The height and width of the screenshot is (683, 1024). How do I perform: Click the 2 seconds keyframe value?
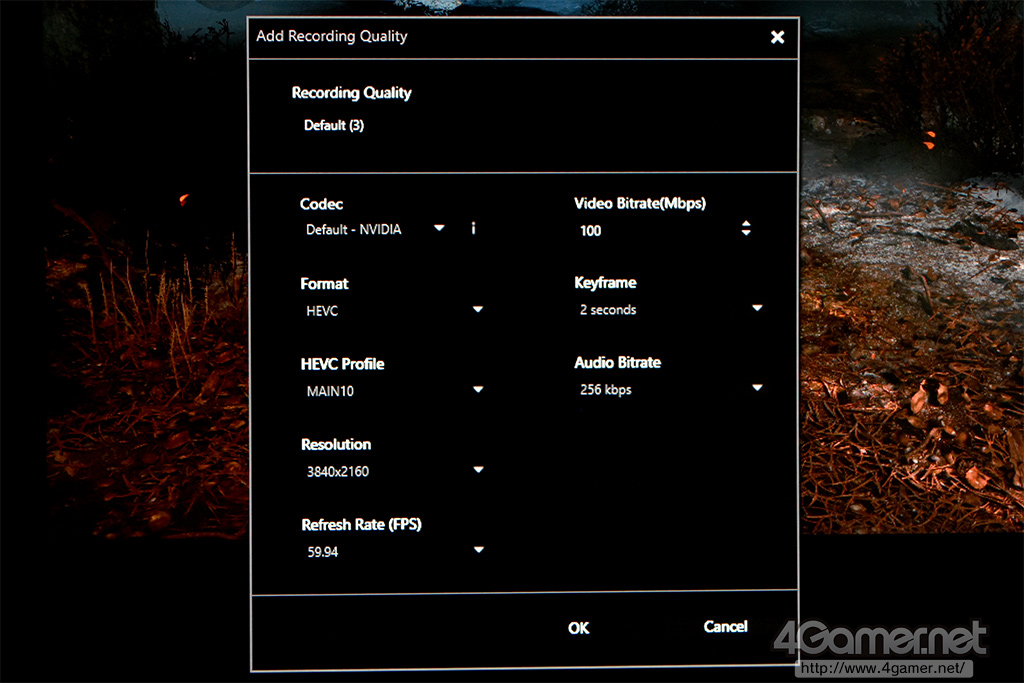(x=608, y=310)
